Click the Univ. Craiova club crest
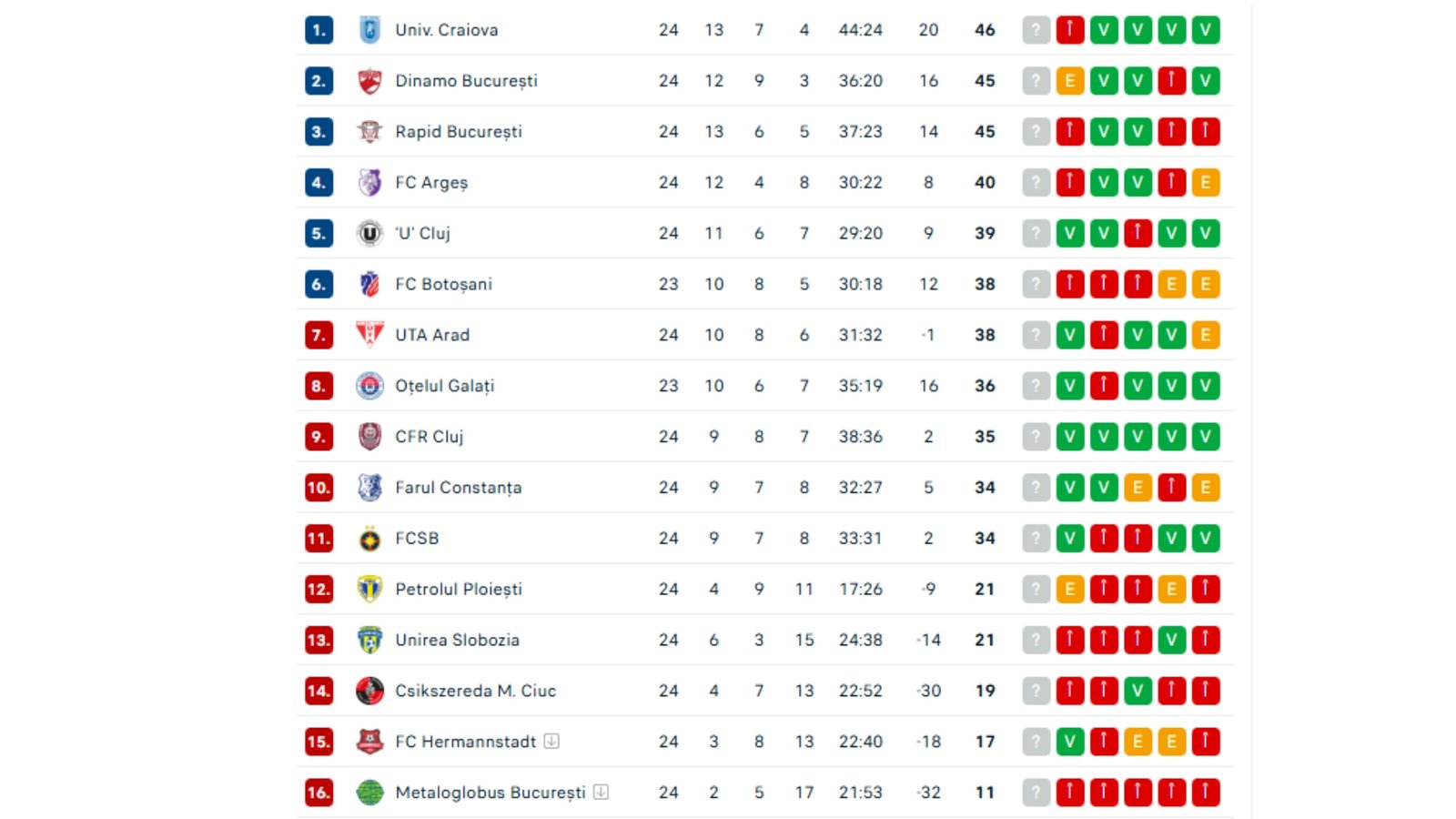Viewport: 1456px width, 819px height. click(371, 29)
